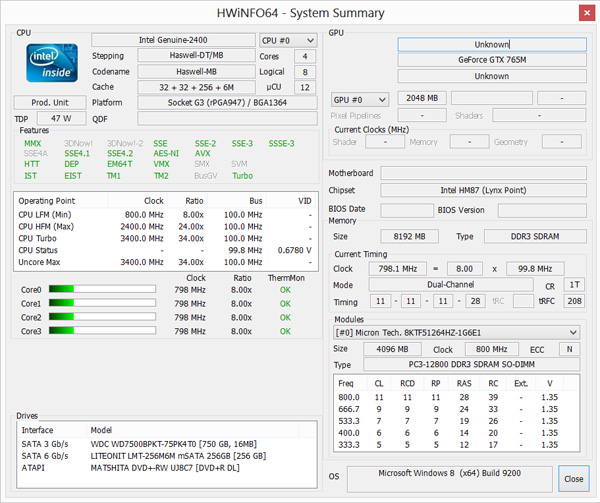Click the 333.3 frequency timing row
Image resolution: width=600 pixels, height=503 pixels.
pos(456,444)
